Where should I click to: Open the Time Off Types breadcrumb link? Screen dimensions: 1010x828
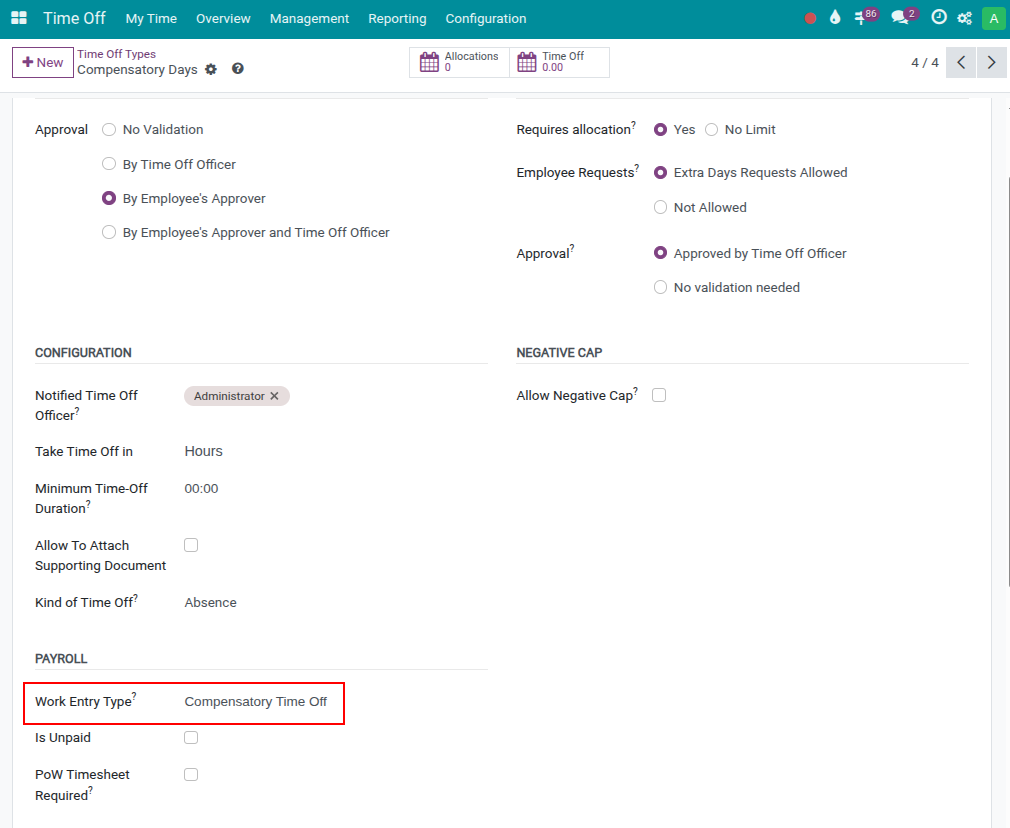117,54
